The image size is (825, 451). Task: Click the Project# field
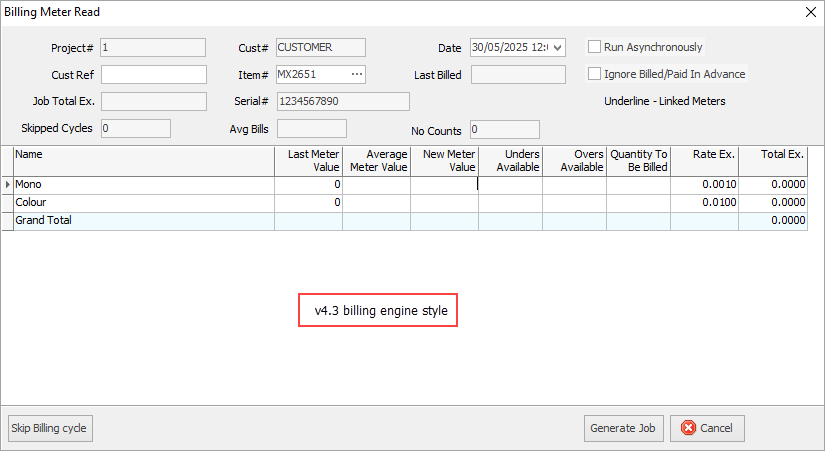pos(153,47)
